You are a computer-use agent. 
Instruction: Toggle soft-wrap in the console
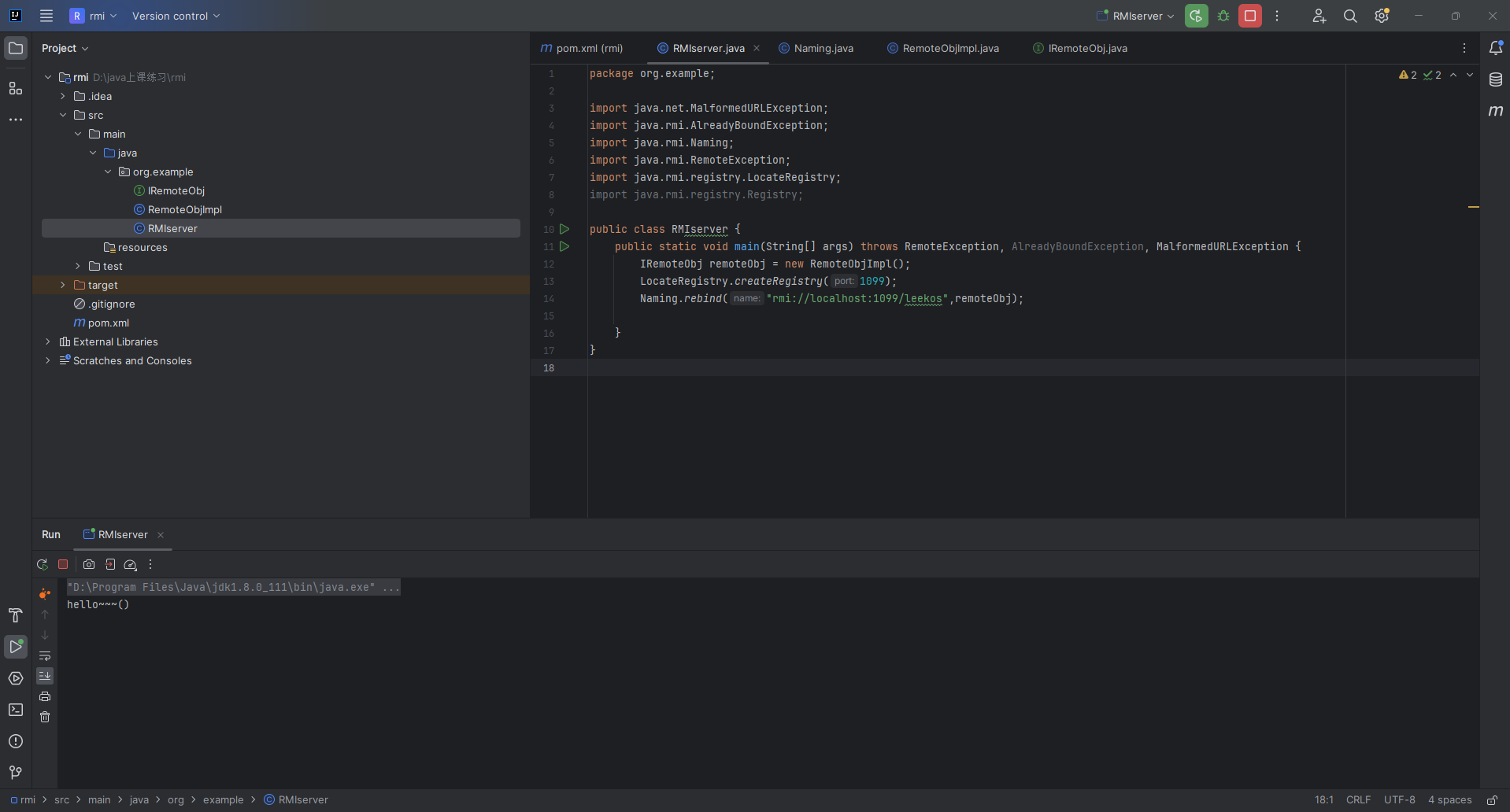point(45,655)
